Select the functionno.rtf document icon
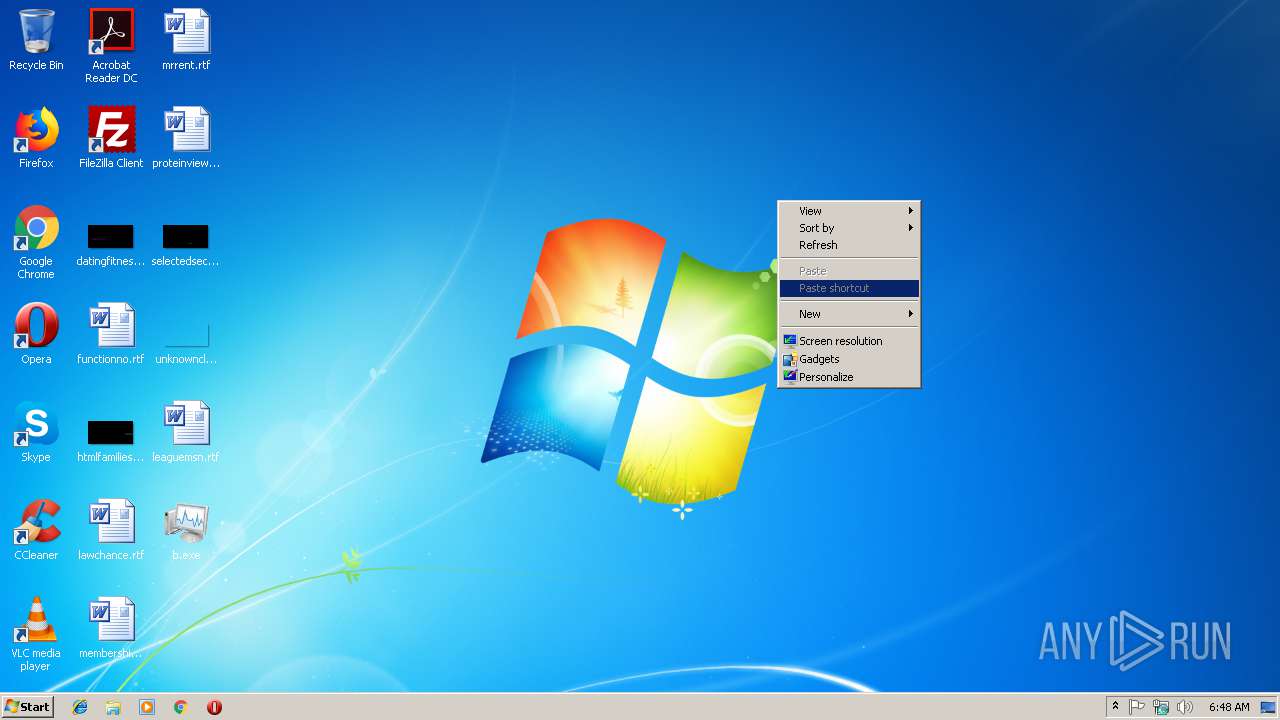Viewport: 1280px width, 720px height. pos(111,334)
